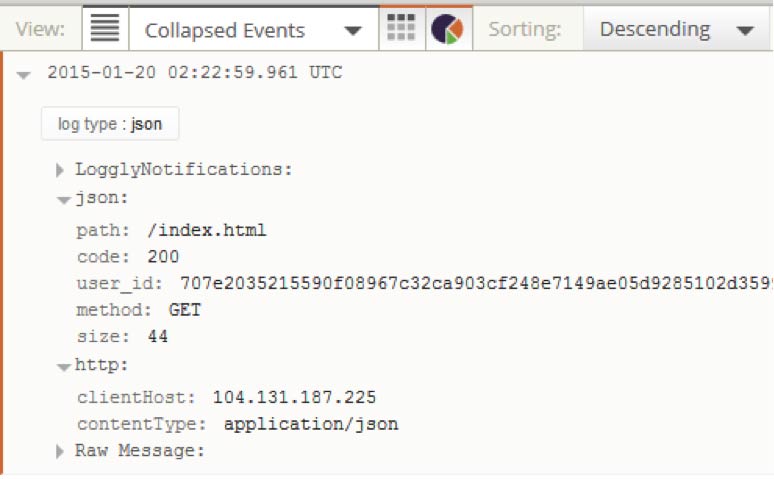Select the method value GET

pos(185,310)
